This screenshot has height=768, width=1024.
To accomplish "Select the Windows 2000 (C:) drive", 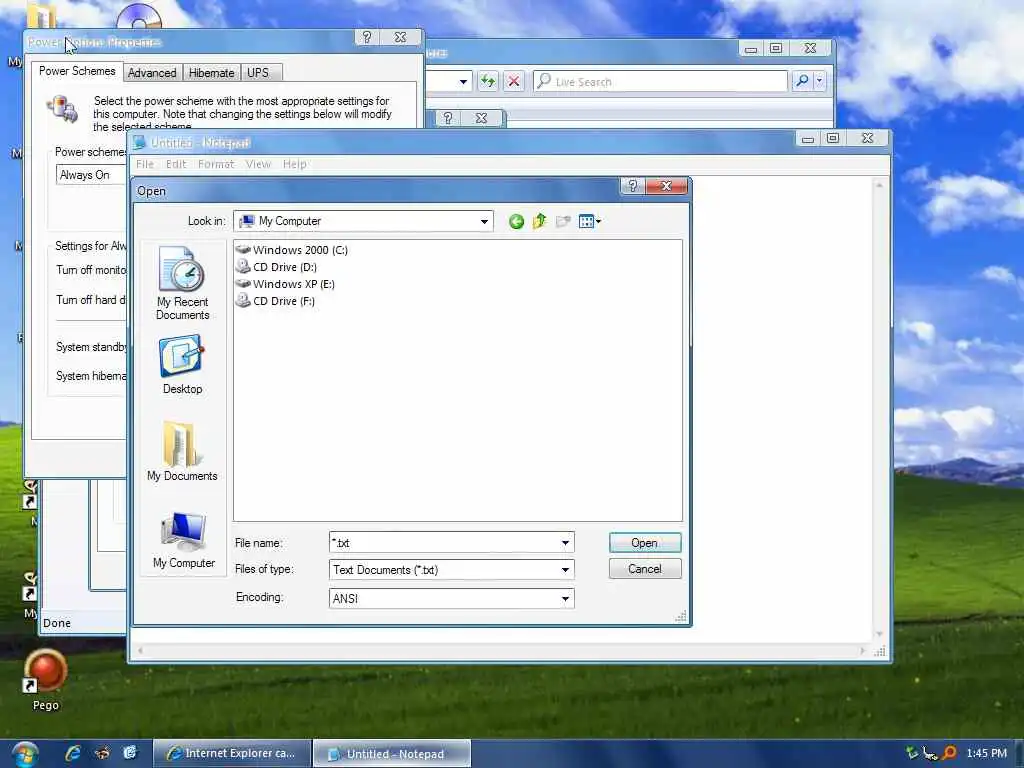I will [x=292, y=250].
